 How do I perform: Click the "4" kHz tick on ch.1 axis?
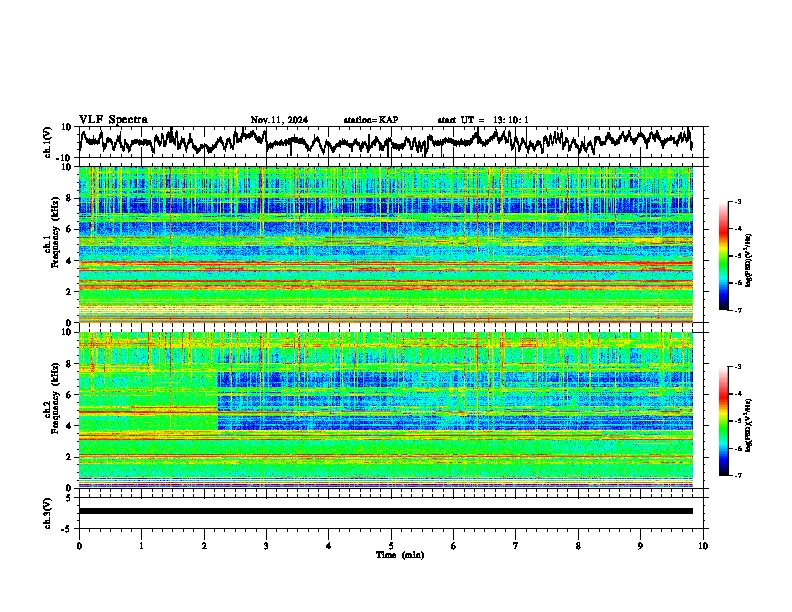[x=70, y=261]
